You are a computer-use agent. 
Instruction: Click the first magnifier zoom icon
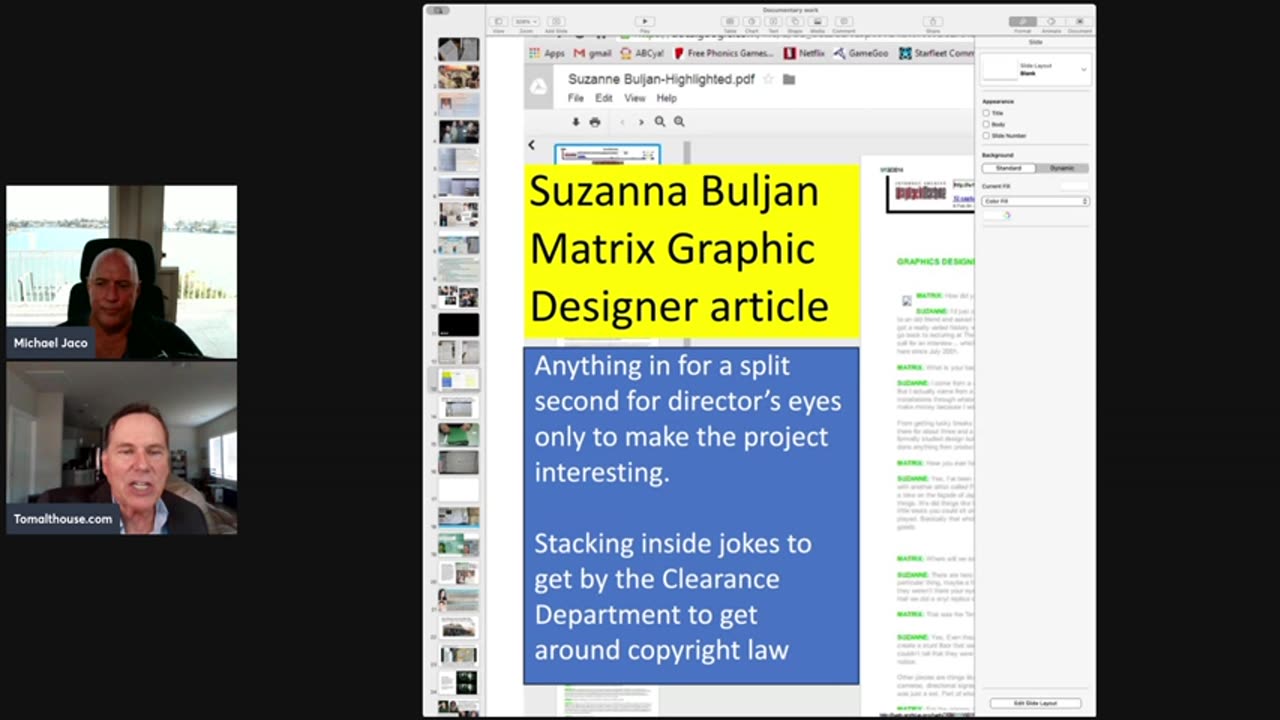point(660,122)
